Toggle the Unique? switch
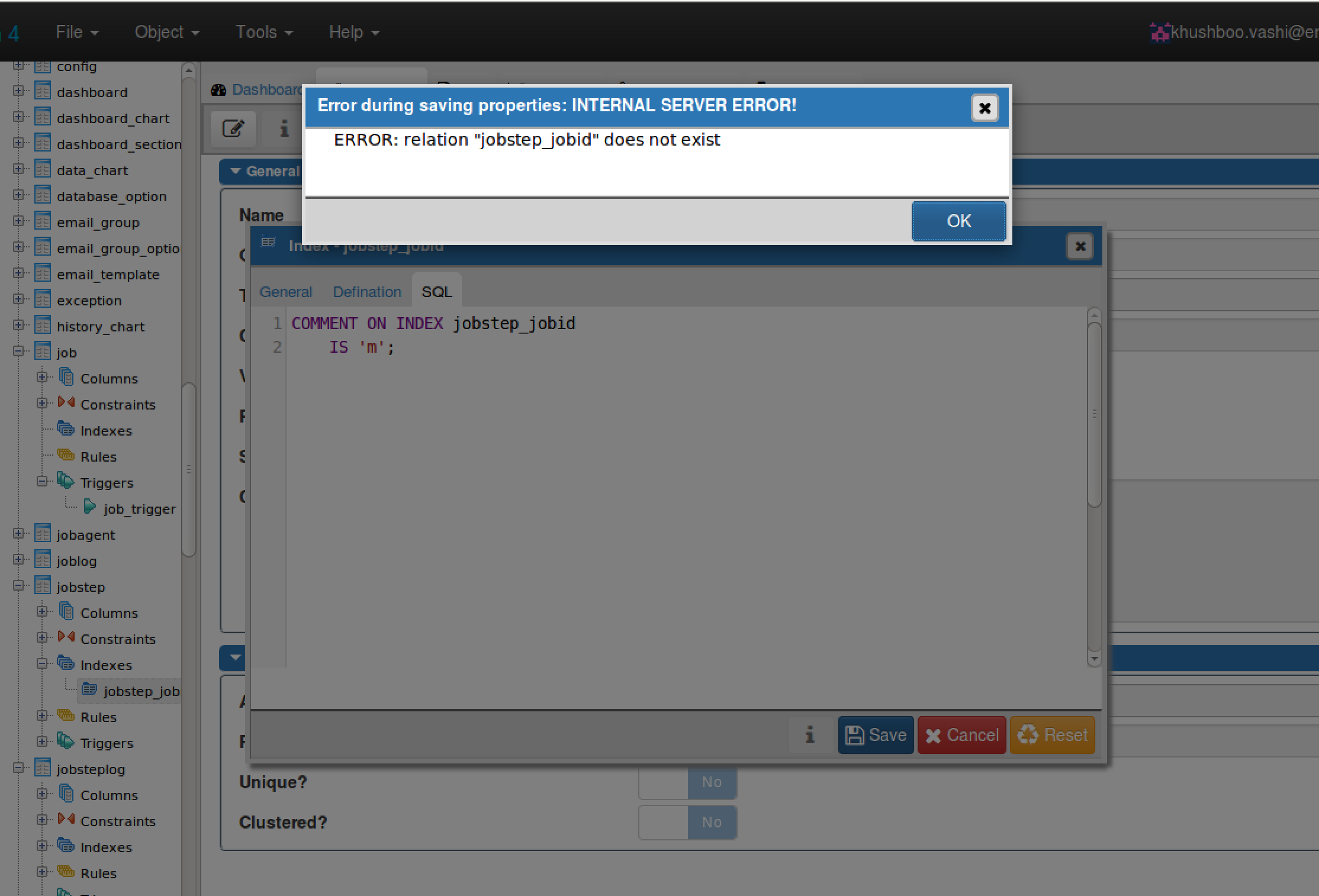The image size is (1319, 896). (687, 782)
